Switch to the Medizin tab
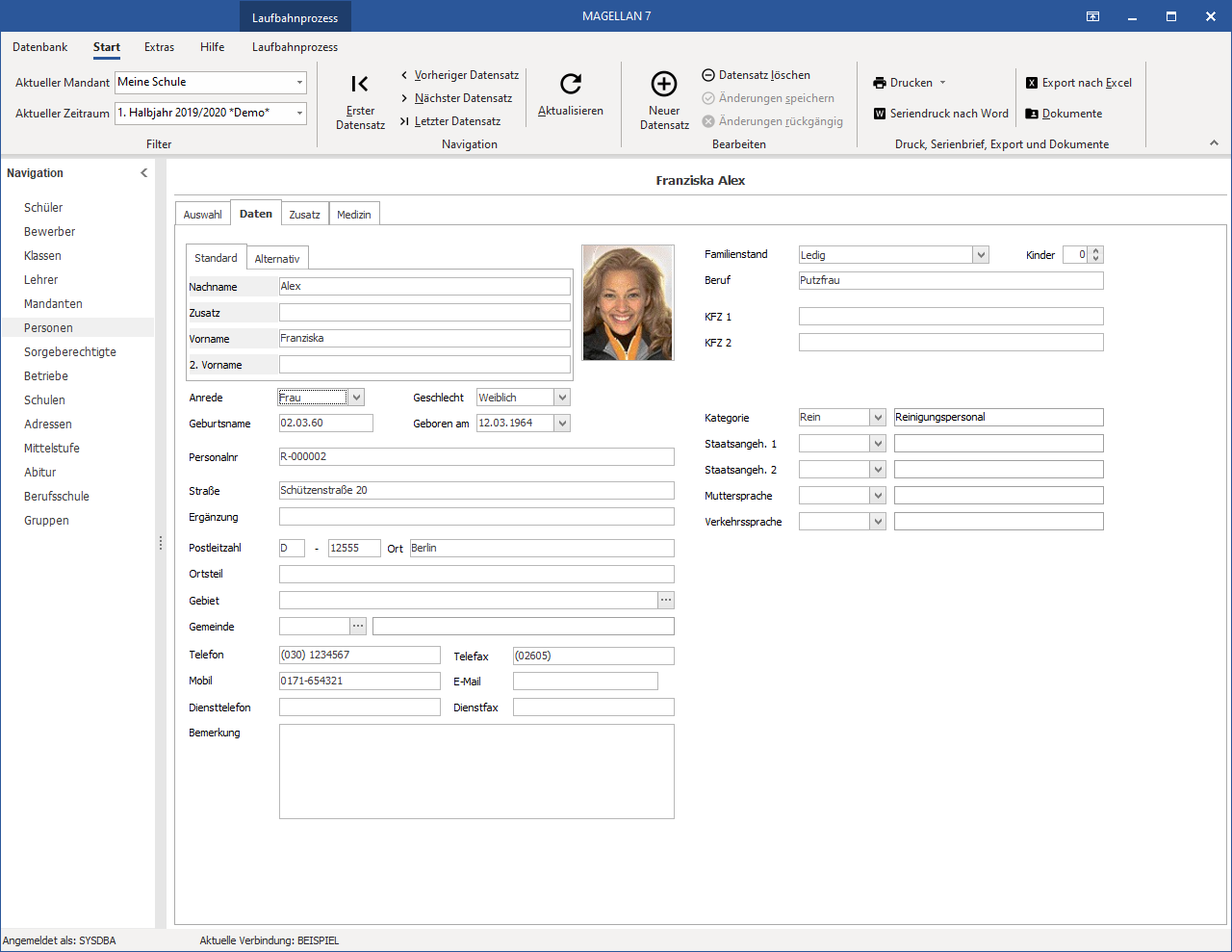The width and height of the screenshot is (1232, 952). 354,215
